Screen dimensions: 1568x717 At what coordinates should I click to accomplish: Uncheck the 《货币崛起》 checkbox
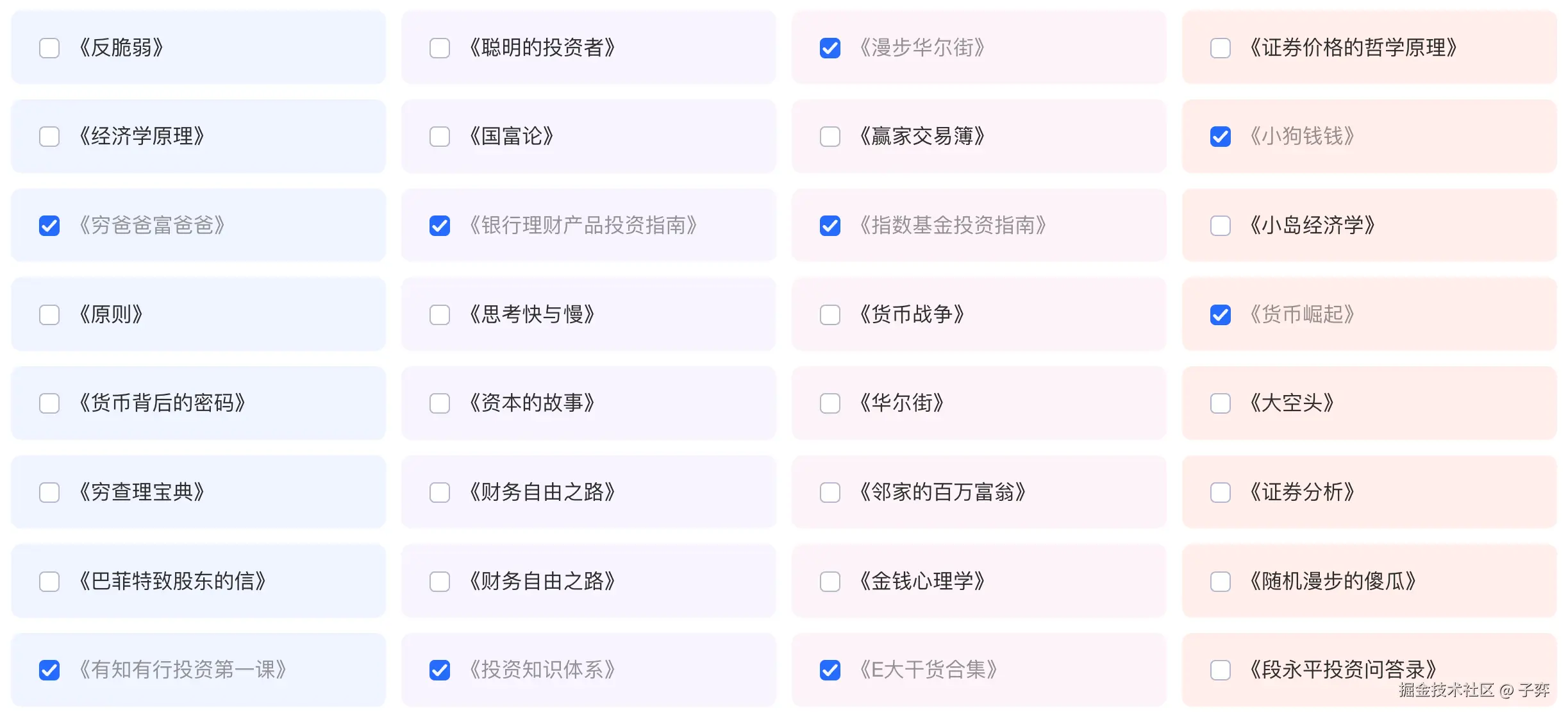coord(1221,315)
